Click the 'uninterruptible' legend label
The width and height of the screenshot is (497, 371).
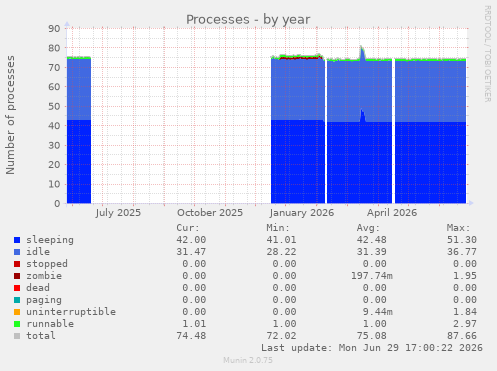[71, 312]
